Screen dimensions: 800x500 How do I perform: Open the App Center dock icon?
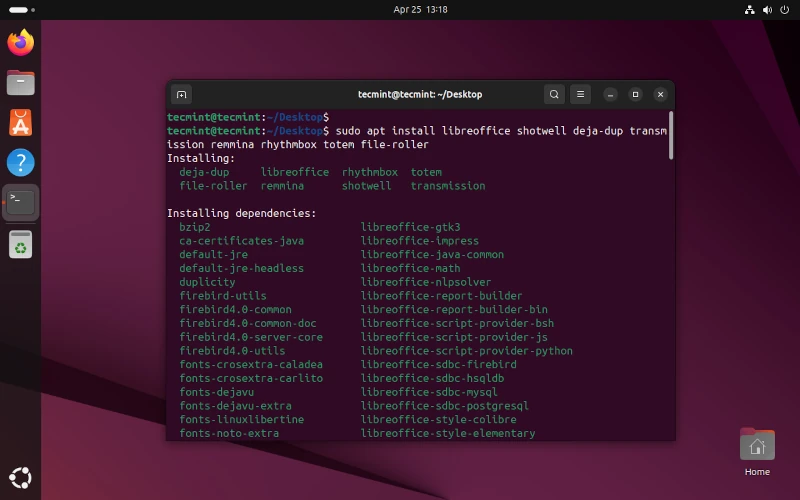20,122
